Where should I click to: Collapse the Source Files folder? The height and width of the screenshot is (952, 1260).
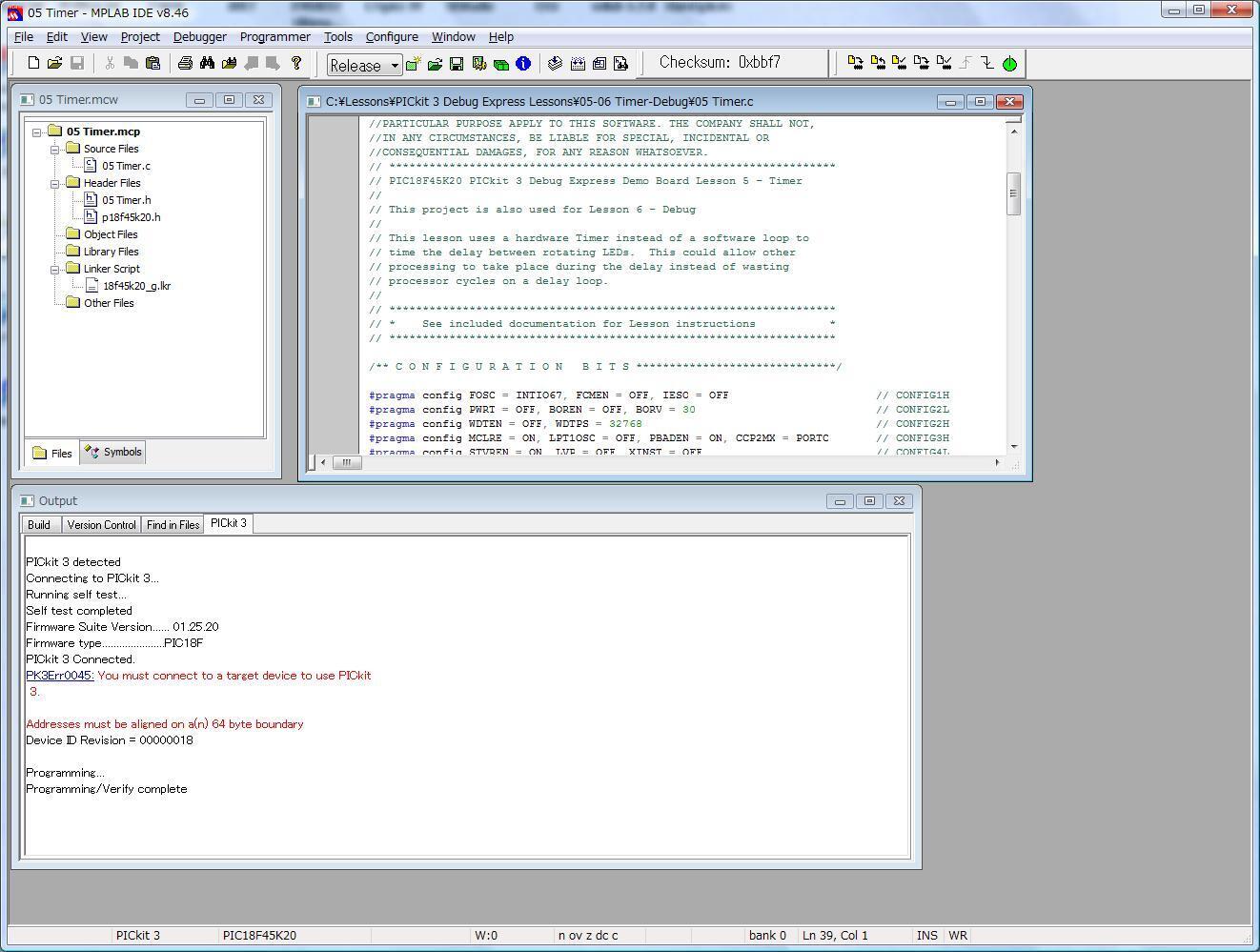56,148
